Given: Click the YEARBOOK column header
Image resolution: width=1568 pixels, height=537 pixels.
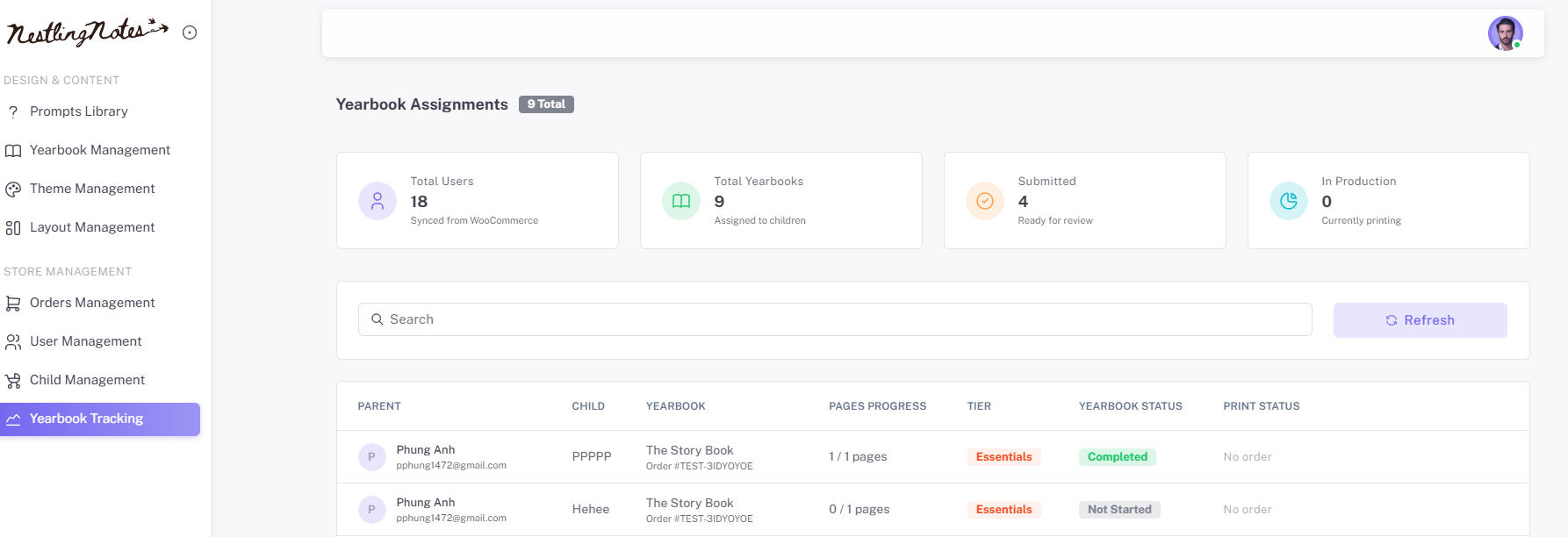Looking at the screenshot, I should pos(676,406).
